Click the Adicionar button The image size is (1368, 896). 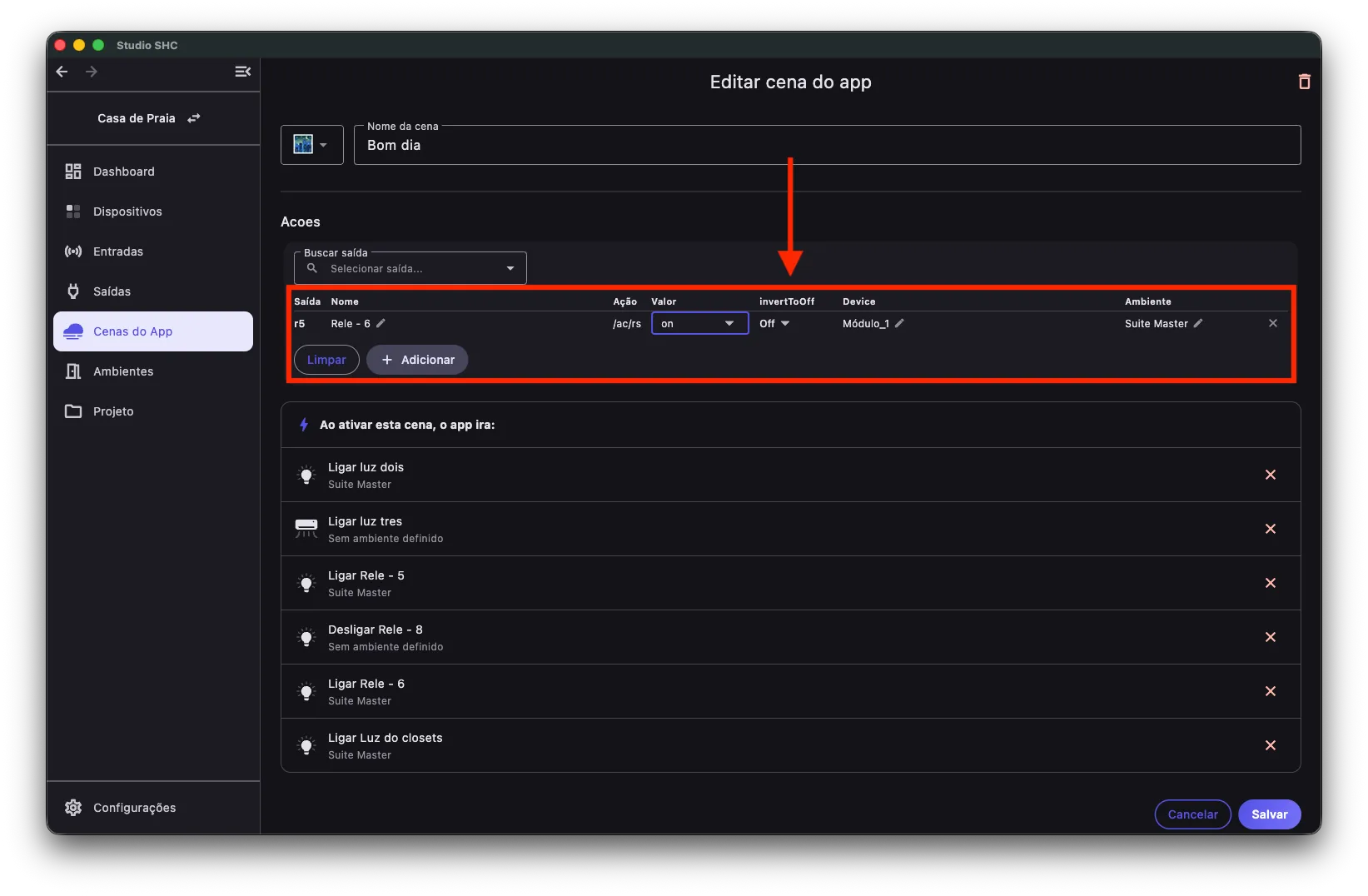[x=417, y=360]
